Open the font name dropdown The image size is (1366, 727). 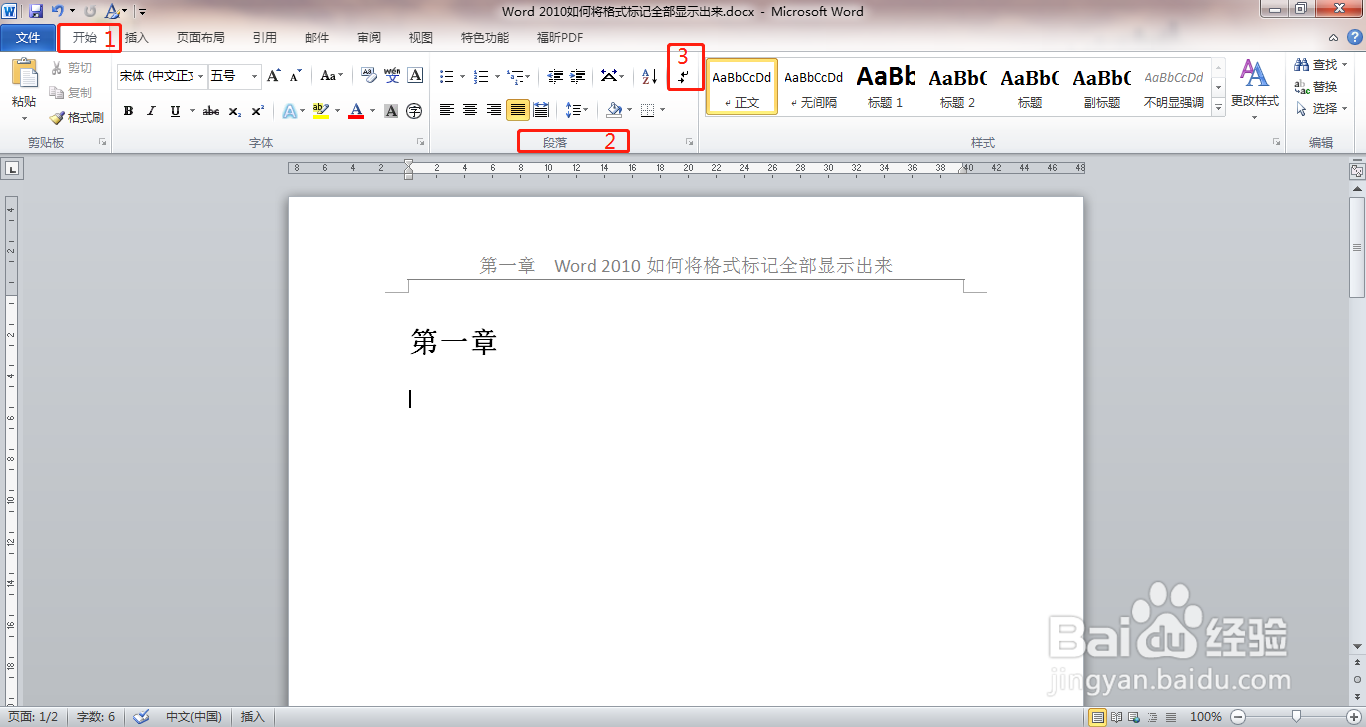[x=201, y=76]
